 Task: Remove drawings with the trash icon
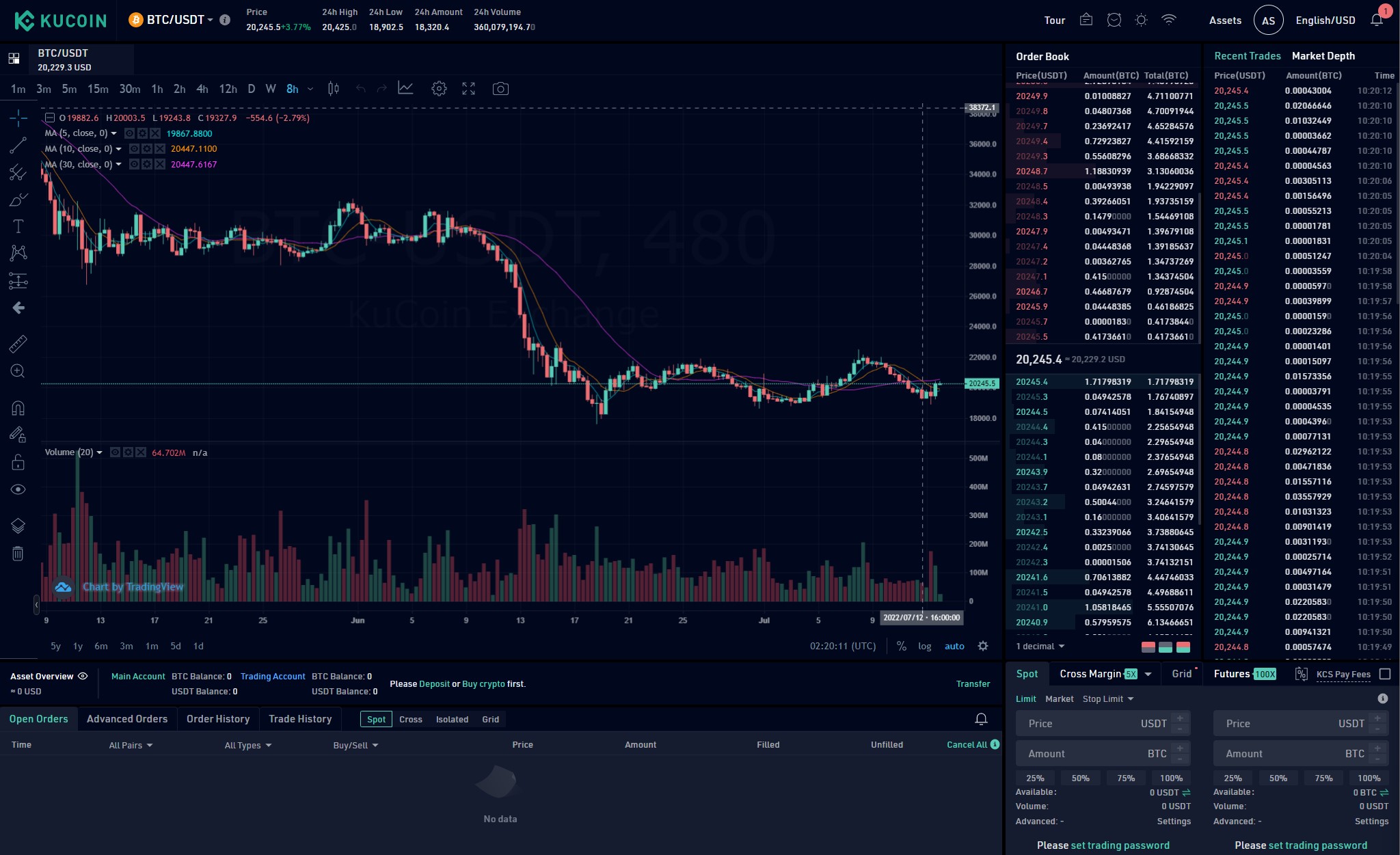[18, 553]
